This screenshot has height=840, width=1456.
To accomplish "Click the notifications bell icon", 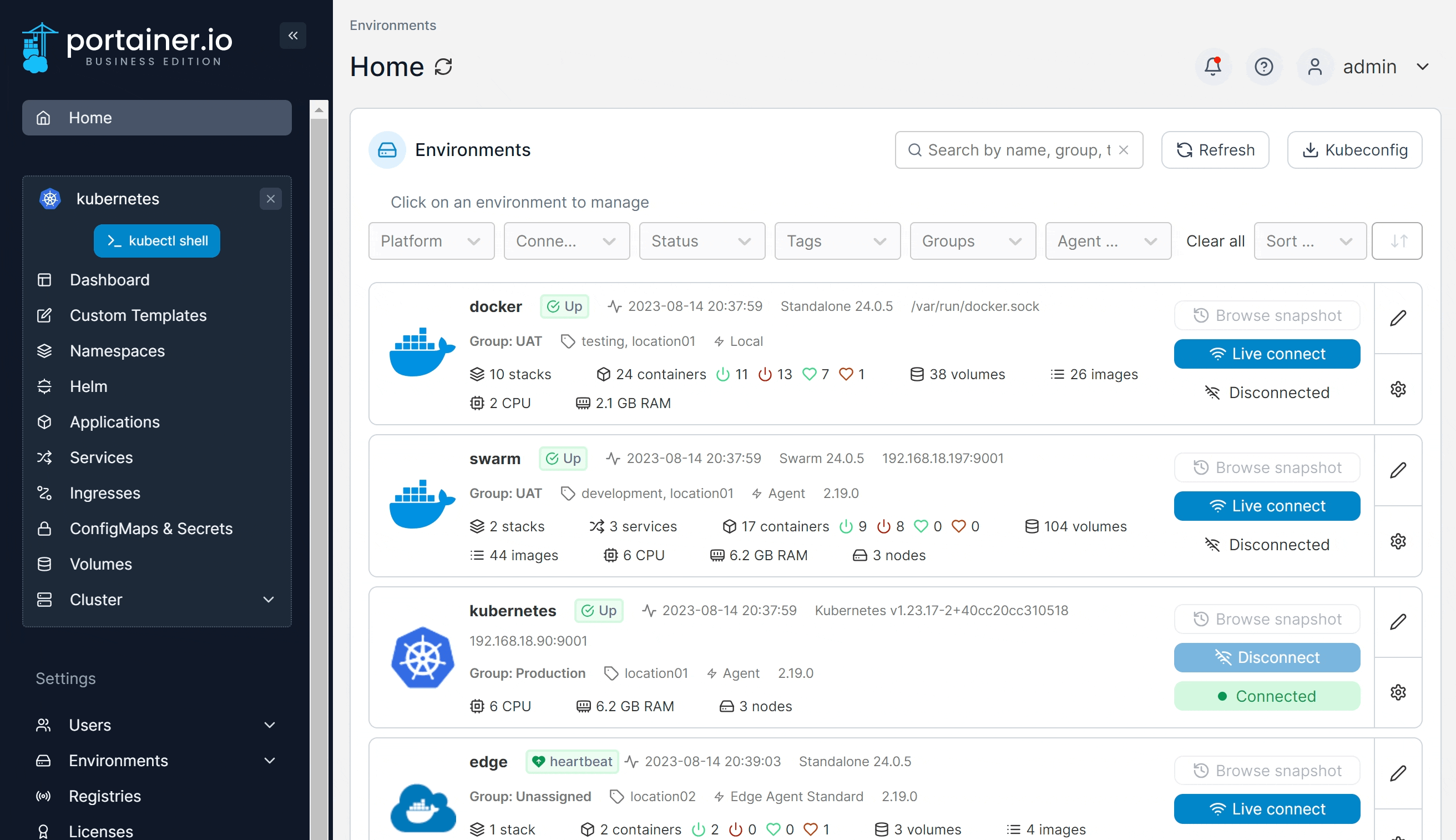I will (1213, 67).
